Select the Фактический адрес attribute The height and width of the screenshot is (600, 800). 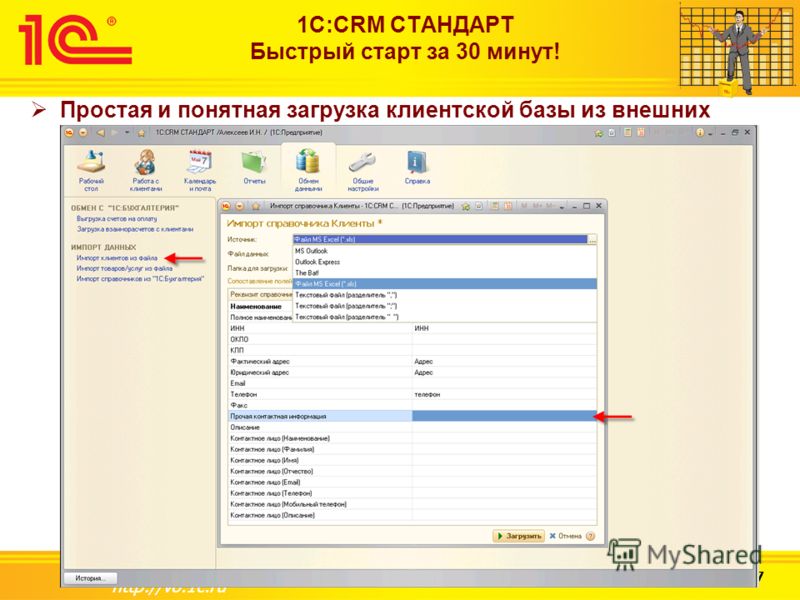point(320,362)
